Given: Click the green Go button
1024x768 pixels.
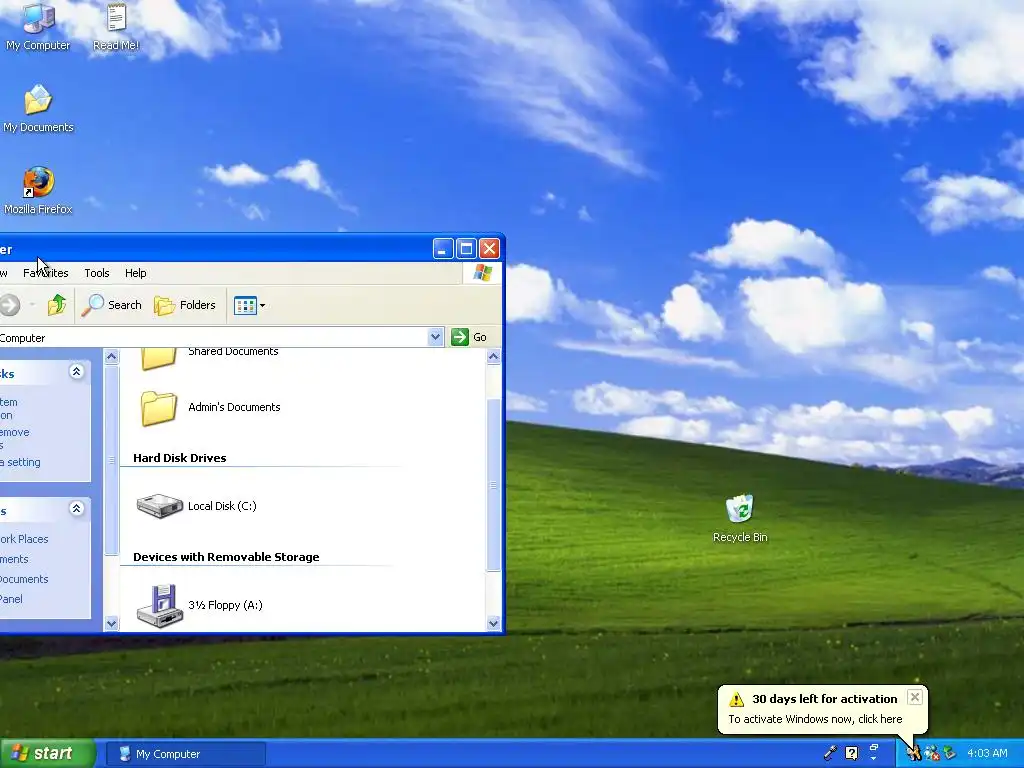Looking at the screenshot, I should pos(469,337).
